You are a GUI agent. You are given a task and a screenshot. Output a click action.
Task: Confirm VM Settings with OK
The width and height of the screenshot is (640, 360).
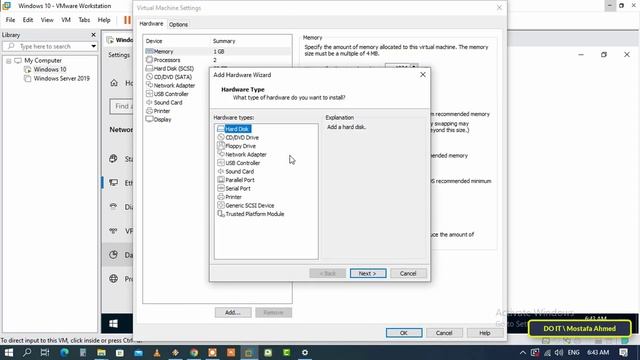404,333
